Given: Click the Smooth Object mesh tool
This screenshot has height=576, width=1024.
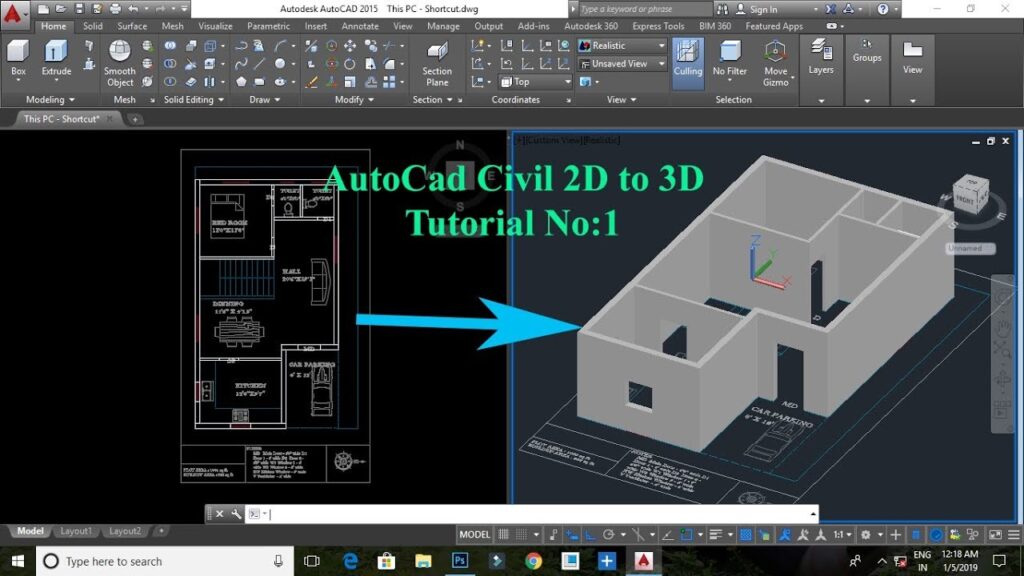Looking at the screenshot, I should (120, 62).
